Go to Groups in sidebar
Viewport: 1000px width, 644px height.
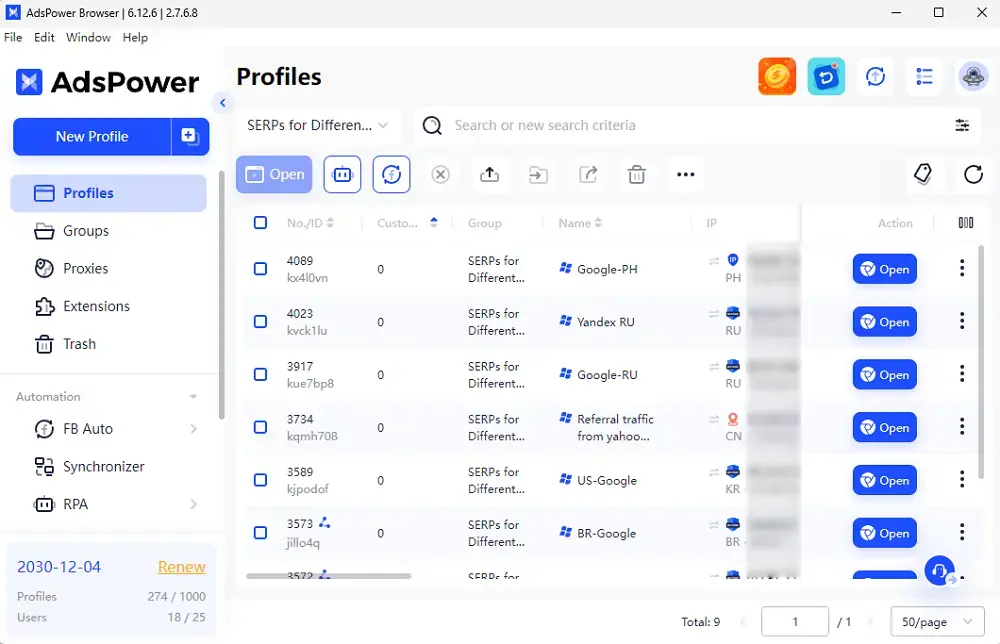click(x=108, y=231)
